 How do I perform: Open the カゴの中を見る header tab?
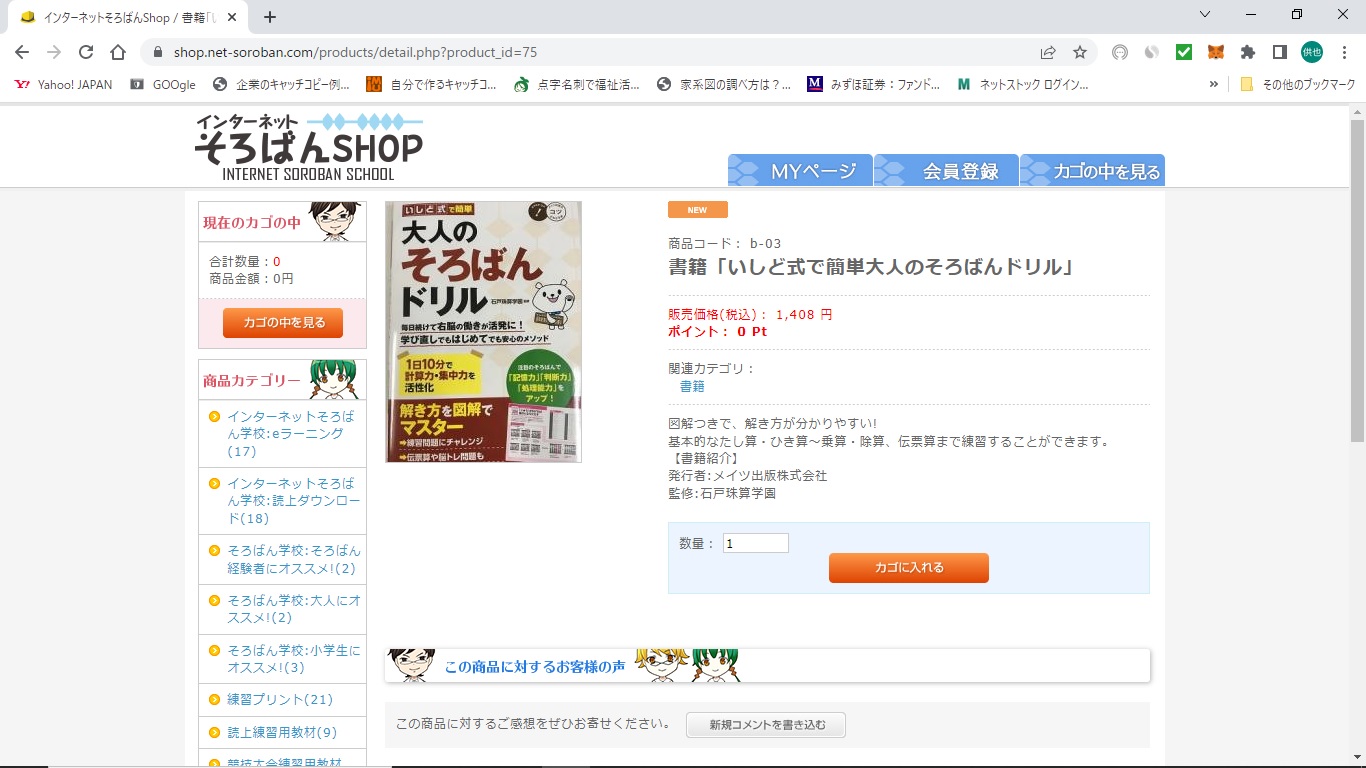coord(1092,171)
